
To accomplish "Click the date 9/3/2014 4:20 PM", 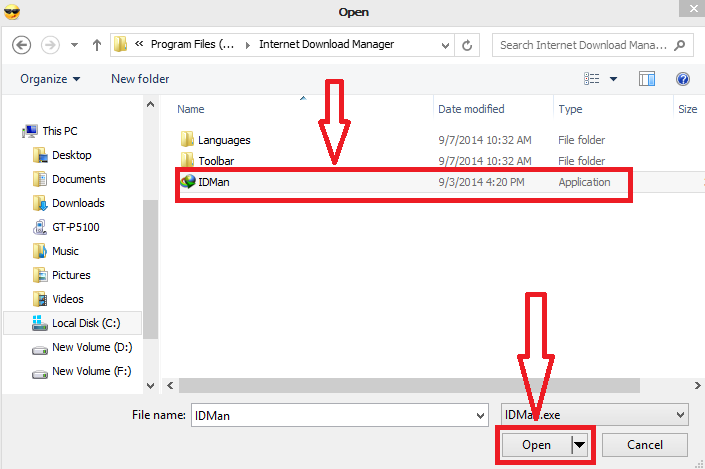I will click(x=481, y=182).
